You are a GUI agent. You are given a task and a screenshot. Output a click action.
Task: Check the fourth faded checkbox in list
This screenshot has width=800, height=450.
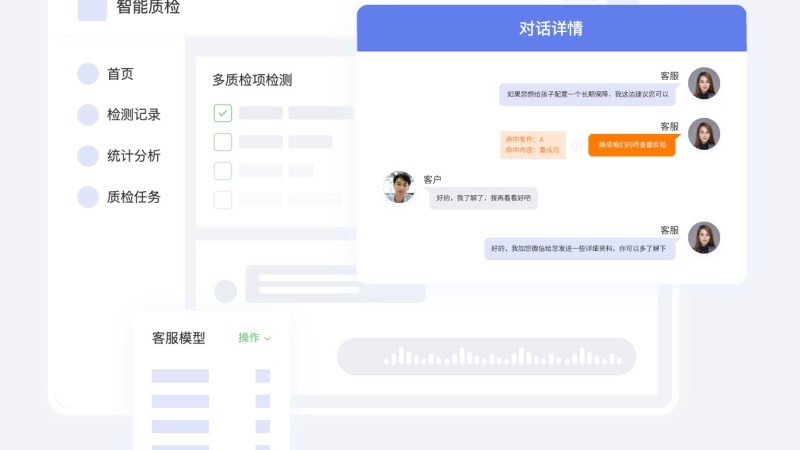(x=223, y=200)
